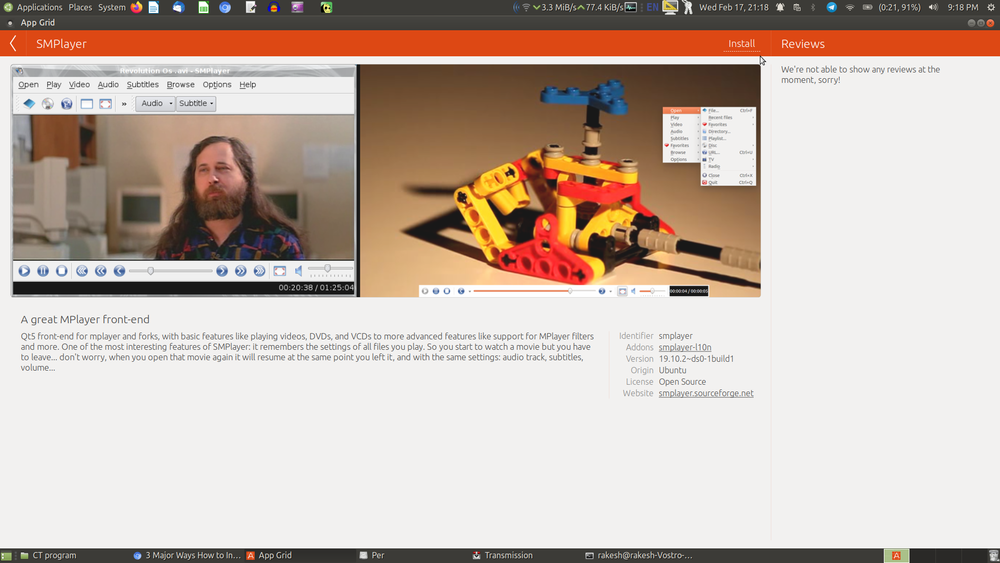Open the session settings gear icon
The image size is (1000, 563).
pos(991,7)
